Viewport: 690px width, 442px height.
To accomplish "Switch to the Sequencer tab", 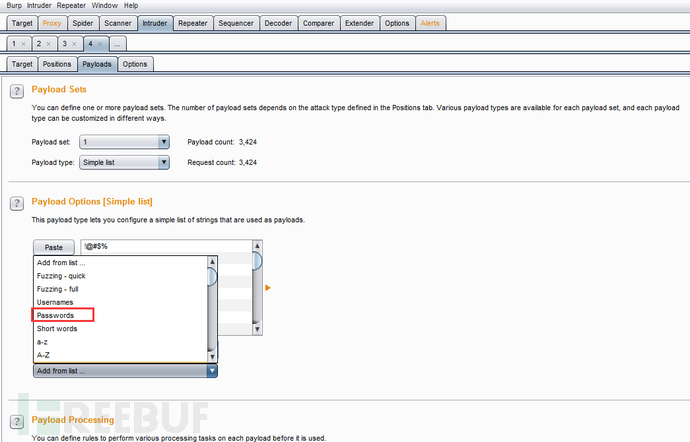I will coord(236,23).
